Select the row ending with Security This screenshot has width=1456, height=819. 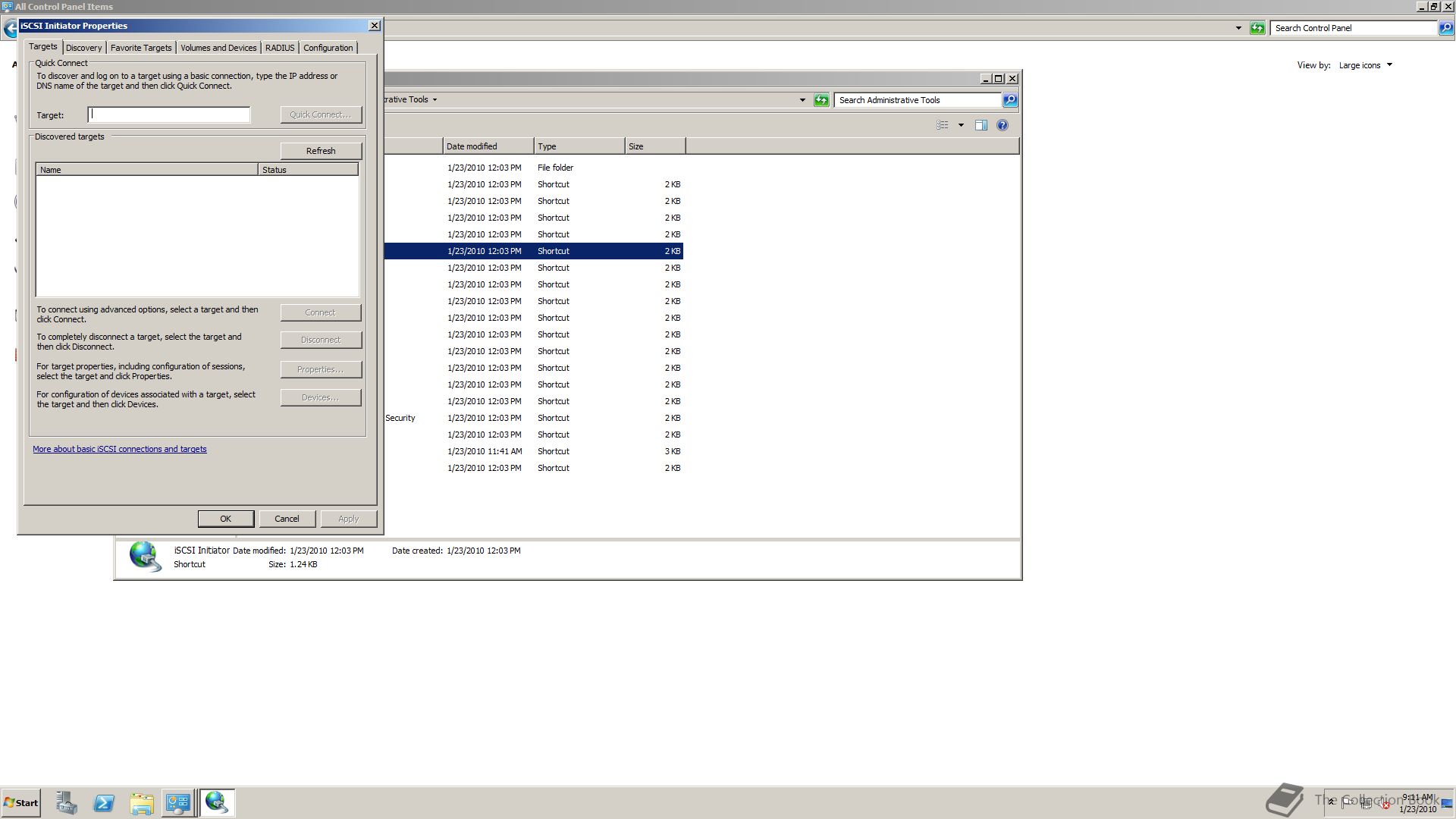coord(534,418)
